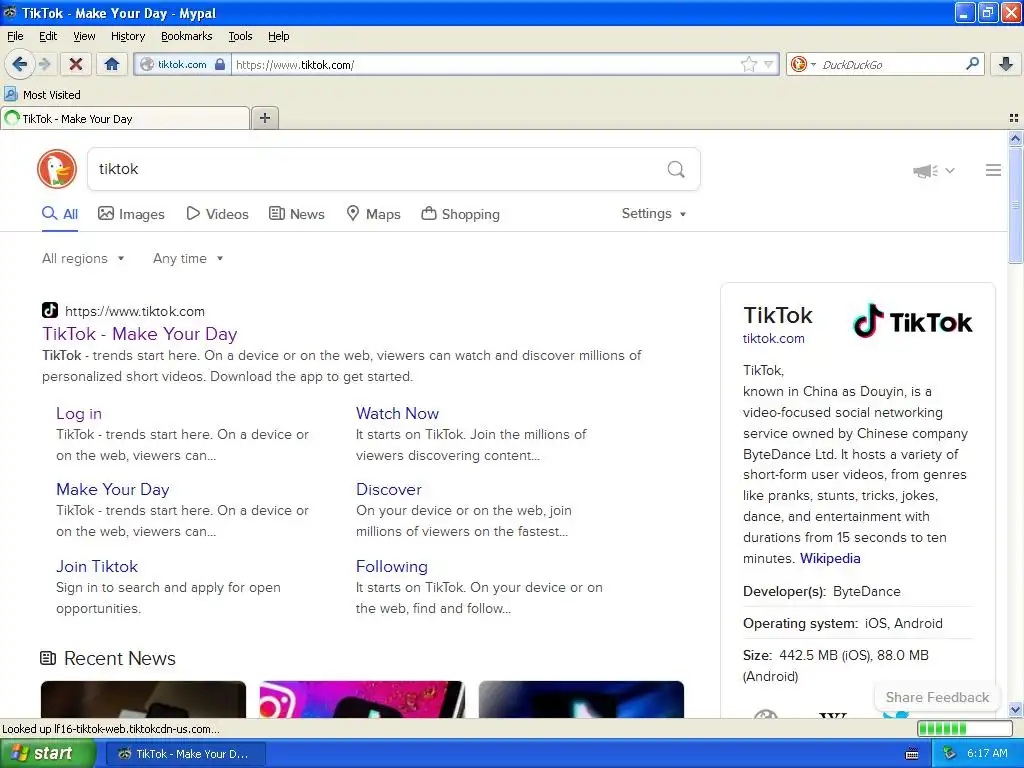Click the taskbar clock showing 6:17 AM
The width and height of the screenshot is (1024, 768).
click(x=987, y=754)
